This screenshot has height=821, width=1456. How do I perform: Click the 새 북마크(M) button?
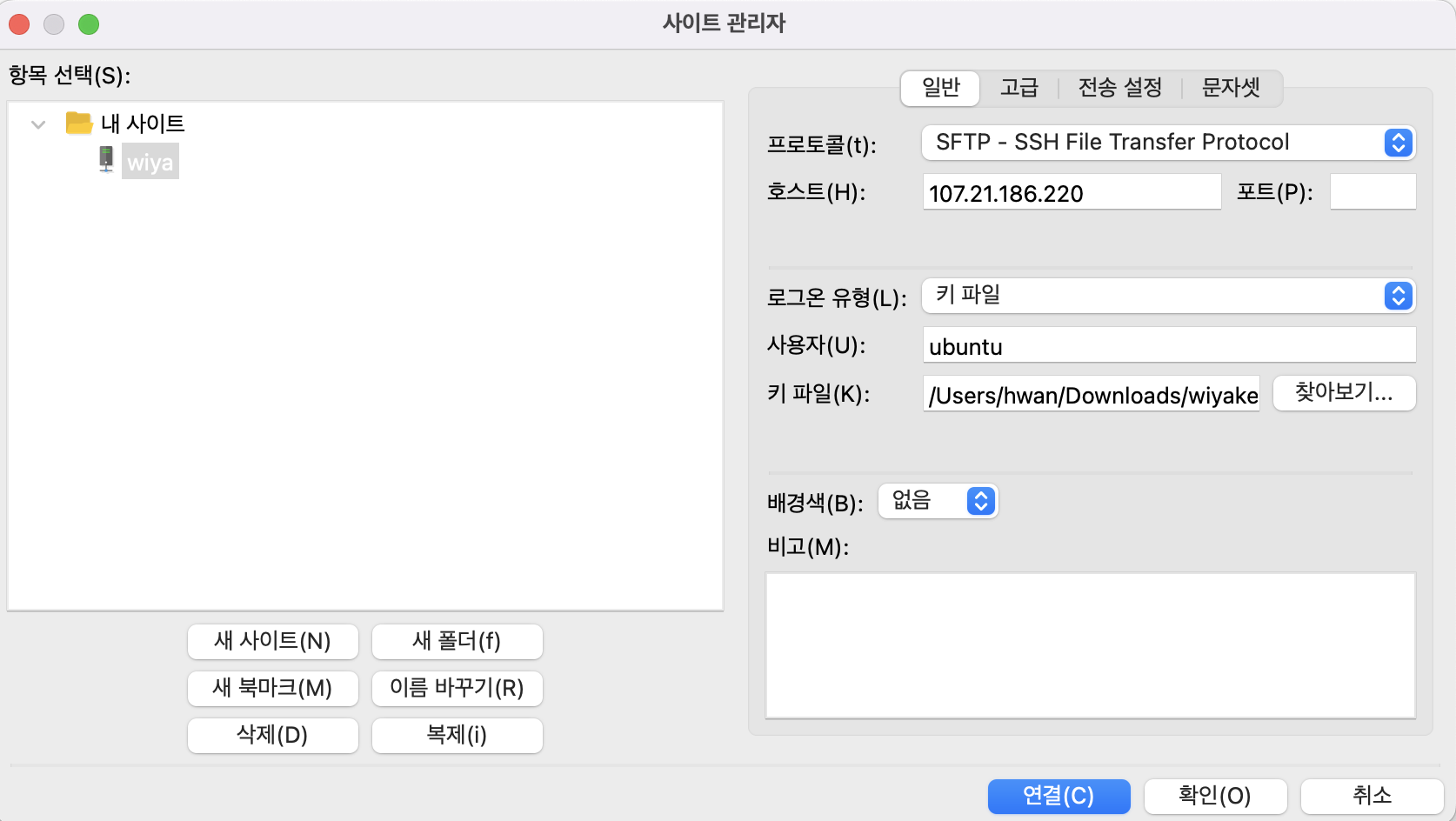click(x=273, y=689)
